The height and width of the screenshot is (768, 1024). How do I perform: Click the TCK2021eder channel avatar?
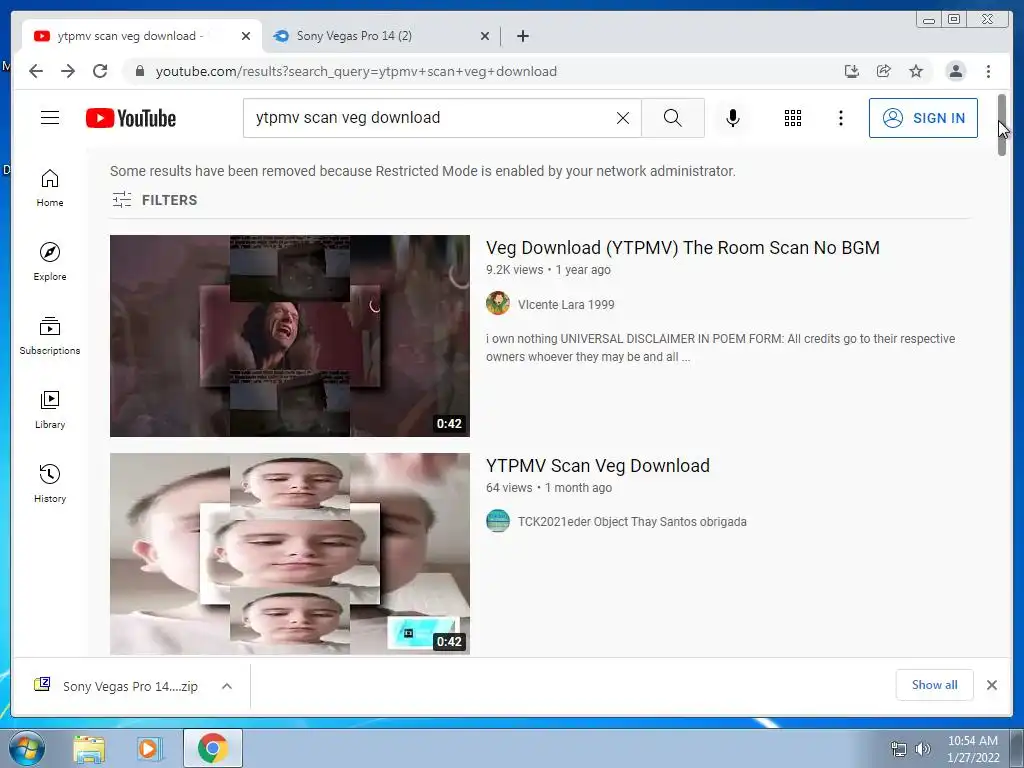tap(498, 521)
